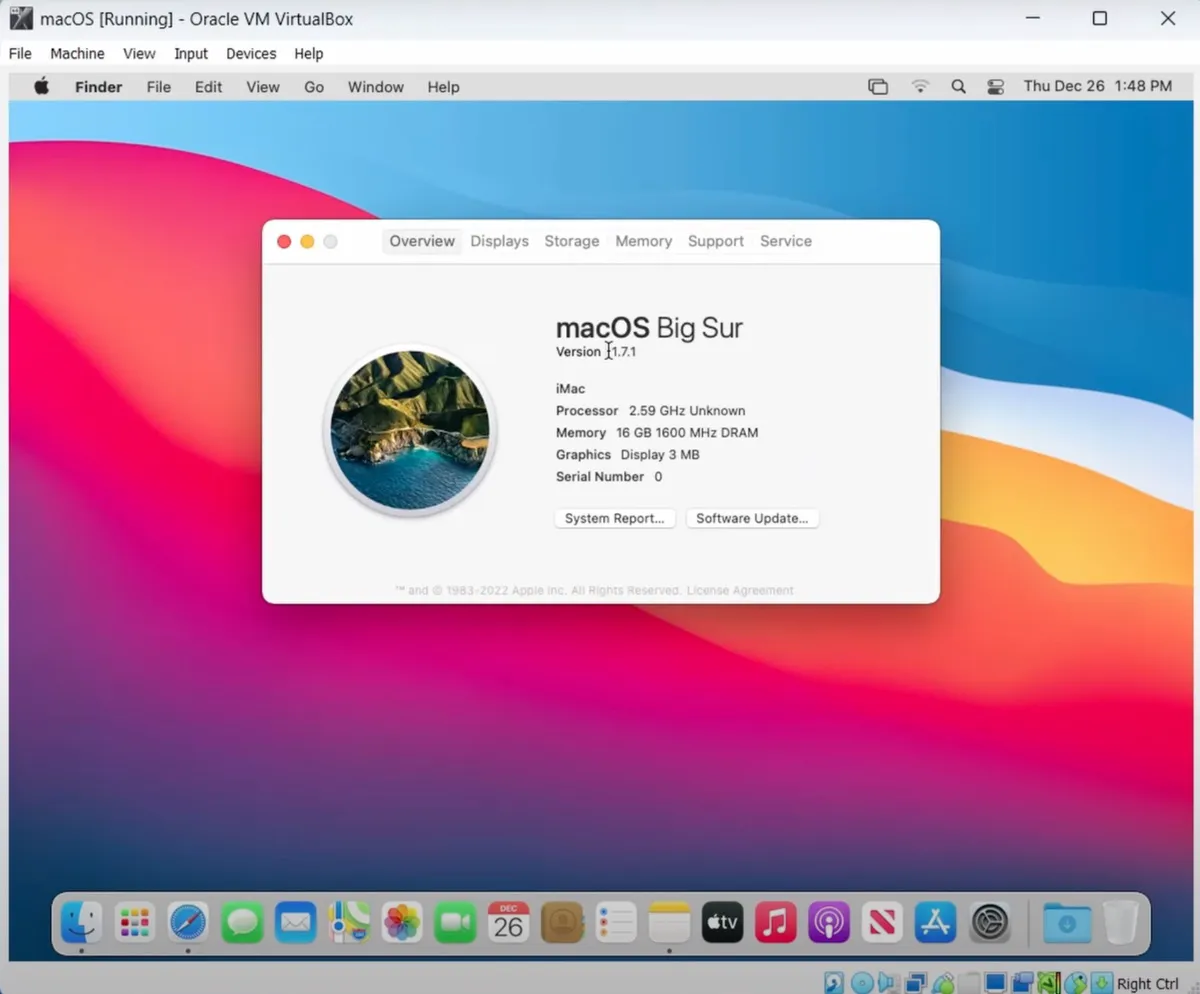Open Reminders from the Dock

point(615,922)
